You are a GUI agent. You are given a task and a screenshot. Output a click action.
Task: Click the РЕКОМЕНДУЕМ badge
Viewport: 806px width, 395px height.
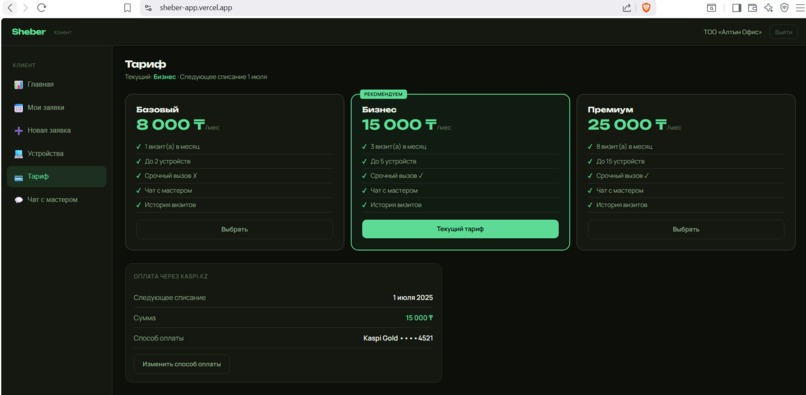(x=383, y=94)
